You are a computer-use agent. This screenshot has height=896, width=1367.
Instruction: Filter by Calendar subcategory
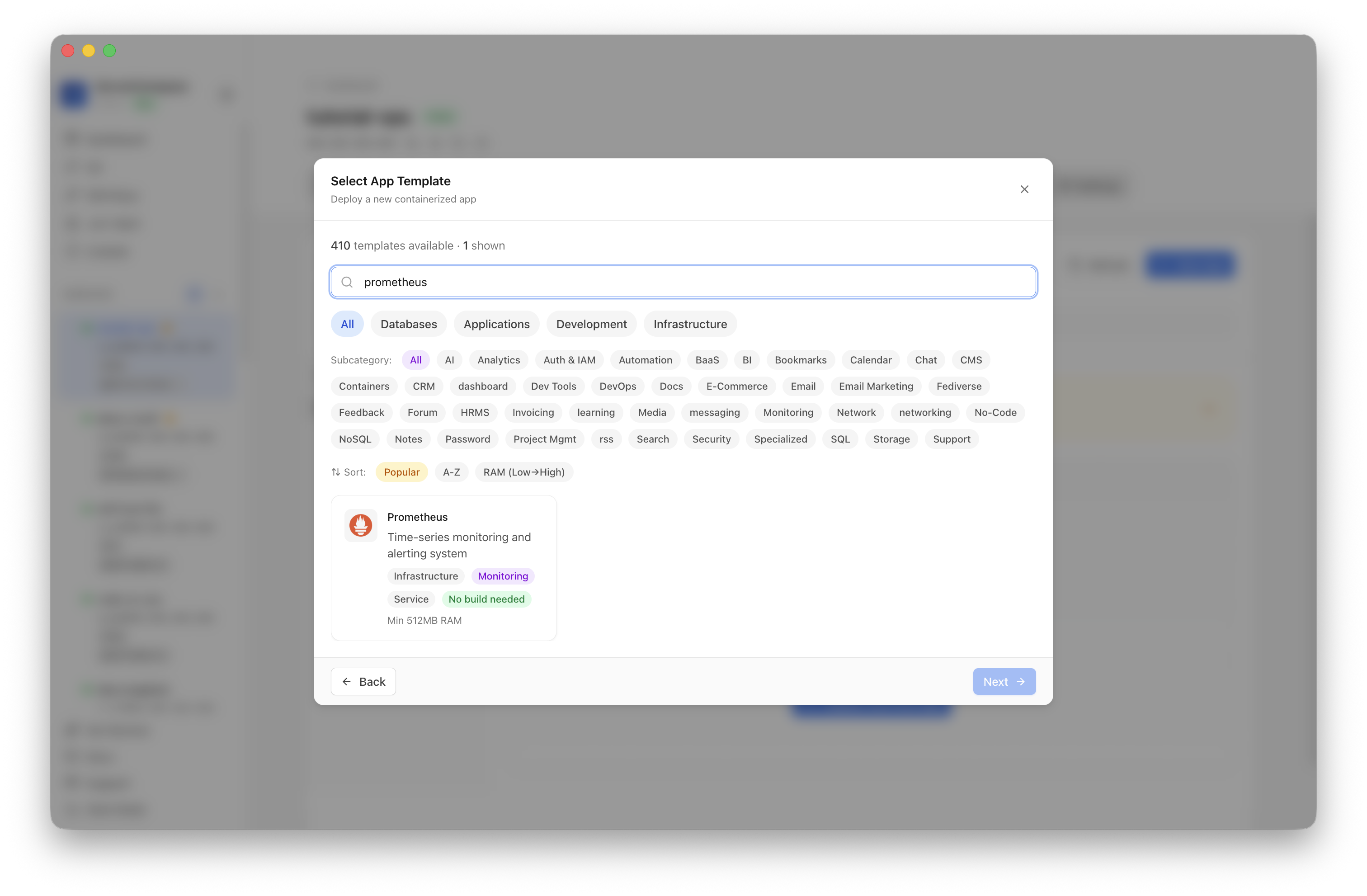coord(870,360)
